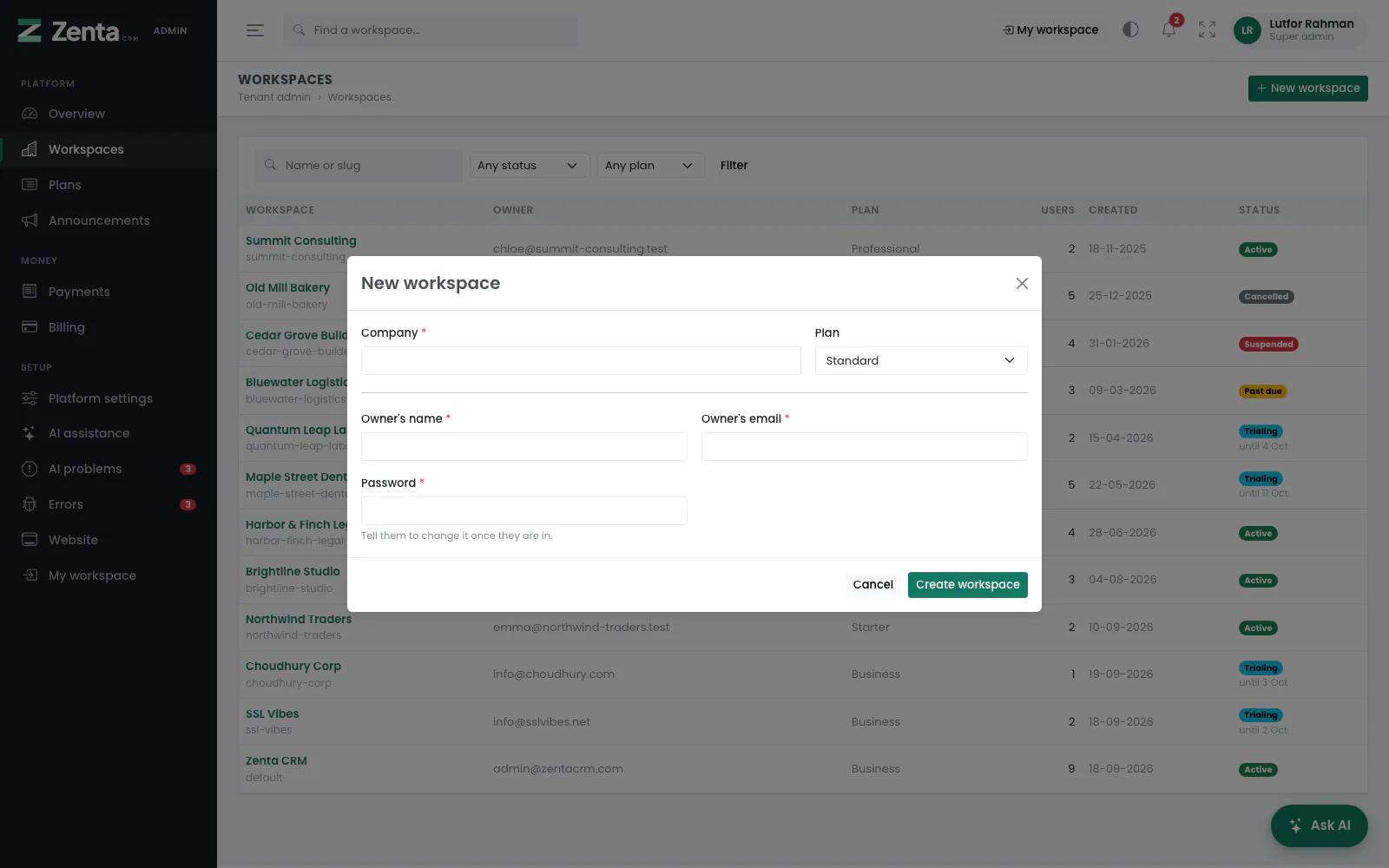Click the top bar My workspace link
Viewport: 1389px width, 868px height.
1050,30
